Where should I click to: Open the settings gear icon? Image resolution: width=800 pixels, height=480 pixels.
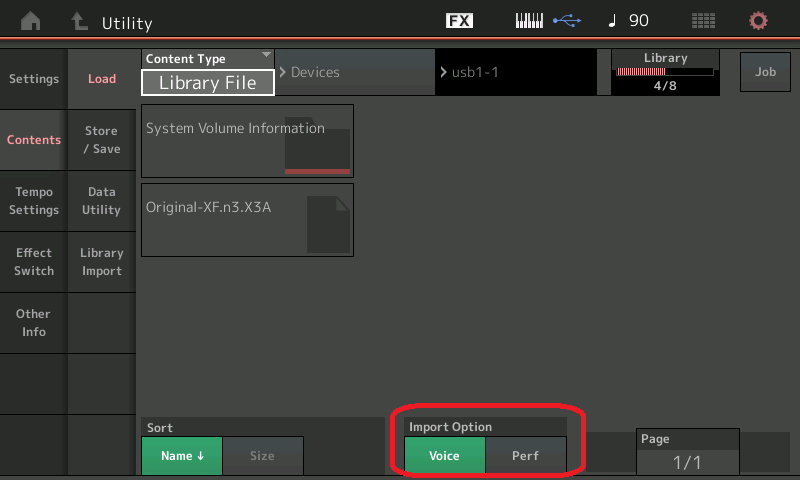759,21
